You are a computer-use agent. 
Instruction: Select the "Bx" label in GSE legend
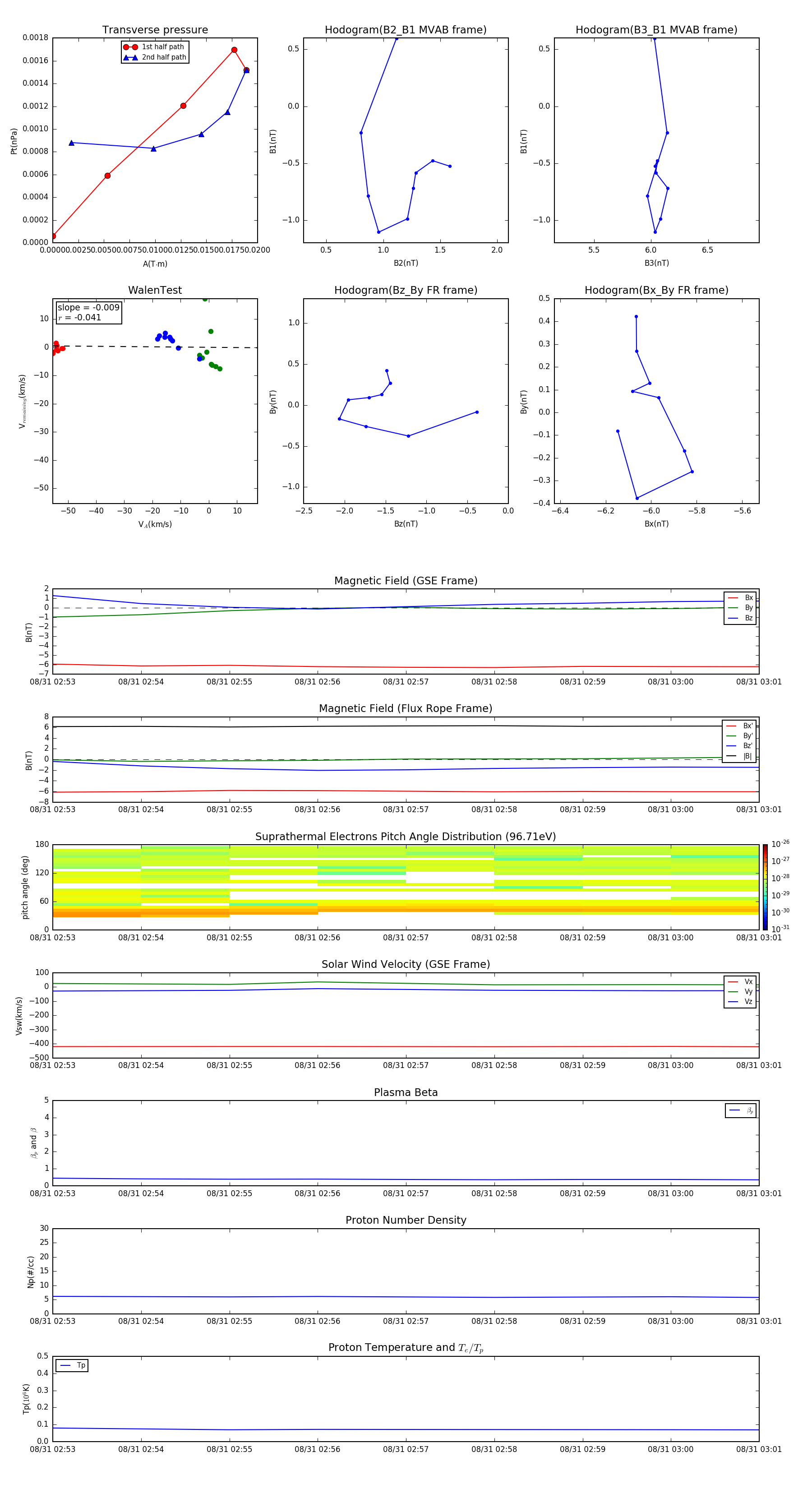pyautogui.click(x=748, y=598)
